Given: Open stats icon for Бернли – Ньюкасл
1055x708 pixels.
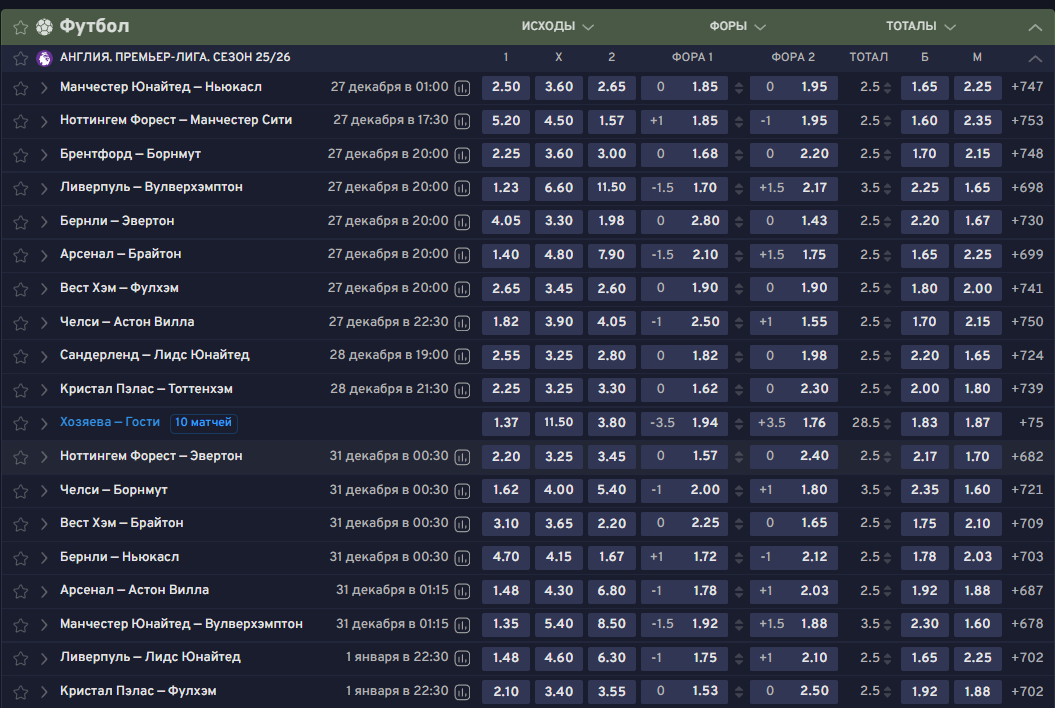Looking at the screenshot, I should pyautogui.click(x=462, y=558).
